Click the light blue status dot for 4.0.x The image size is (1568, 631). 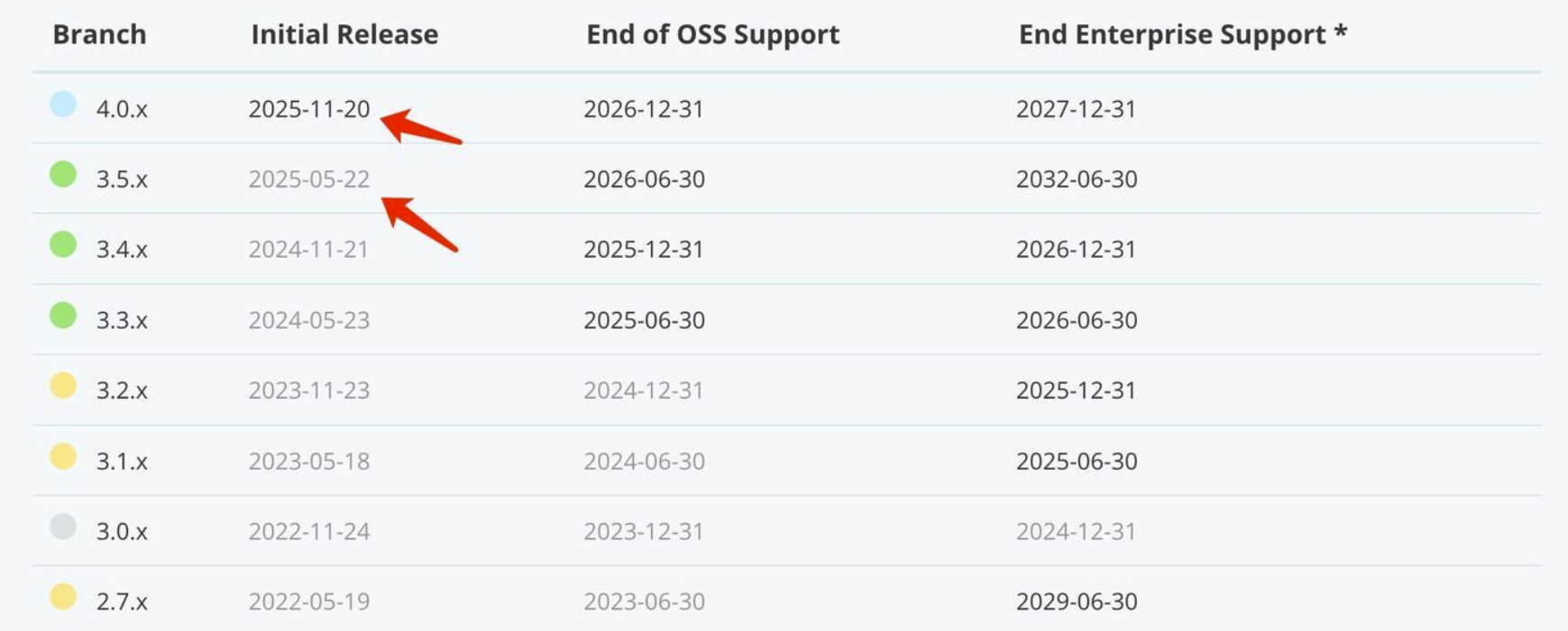pyautogui.click(x=63, y=105)
